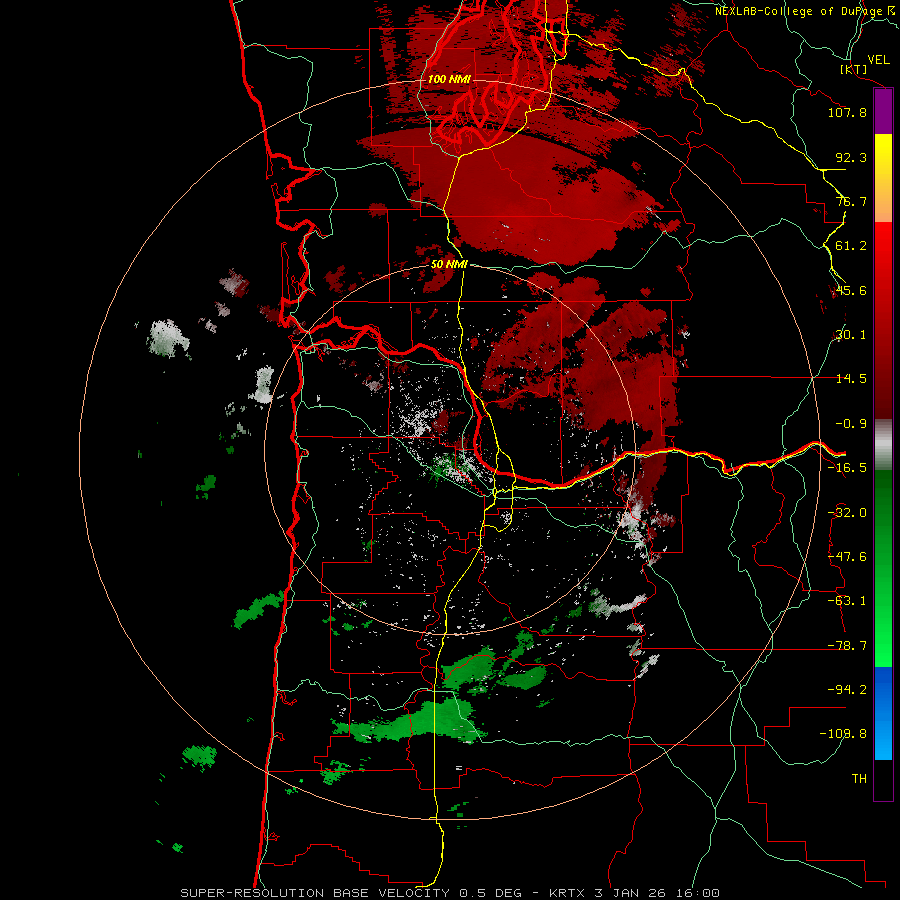Click the [KT] units label
The width and height of the screenshot is (900, 900).
[854, 69]
